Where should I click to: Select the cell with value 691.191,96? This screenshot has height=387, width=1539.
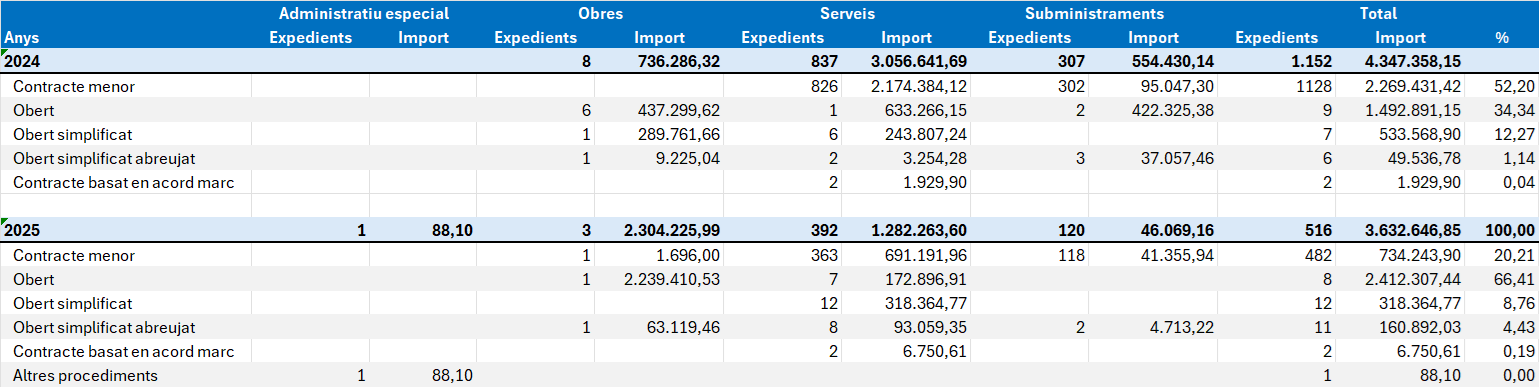tap(925, 255)
